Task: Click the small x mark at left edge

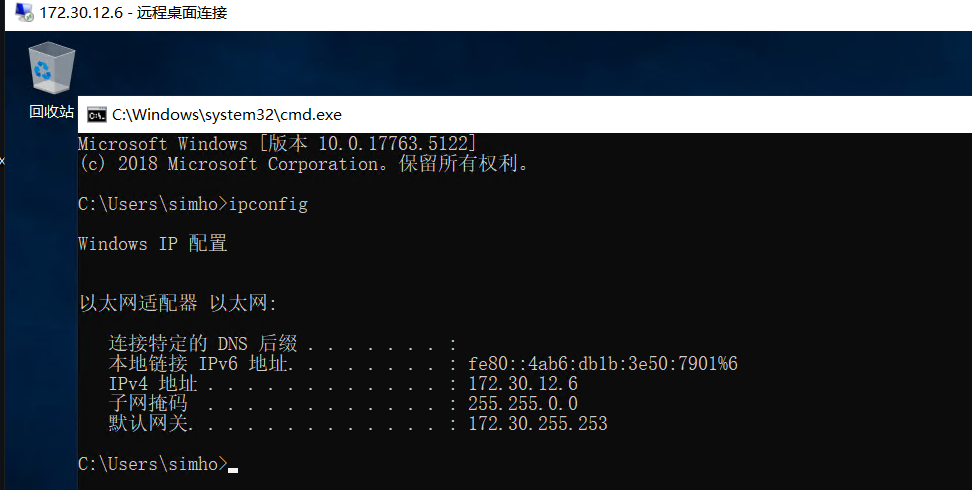Action: click(2, 161)
